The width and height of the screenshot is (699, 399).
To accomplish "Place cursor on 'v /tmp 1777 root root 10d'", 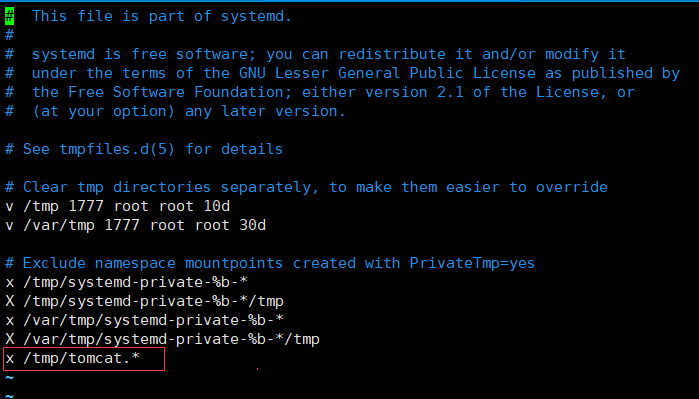I will (x=118, y=206).
